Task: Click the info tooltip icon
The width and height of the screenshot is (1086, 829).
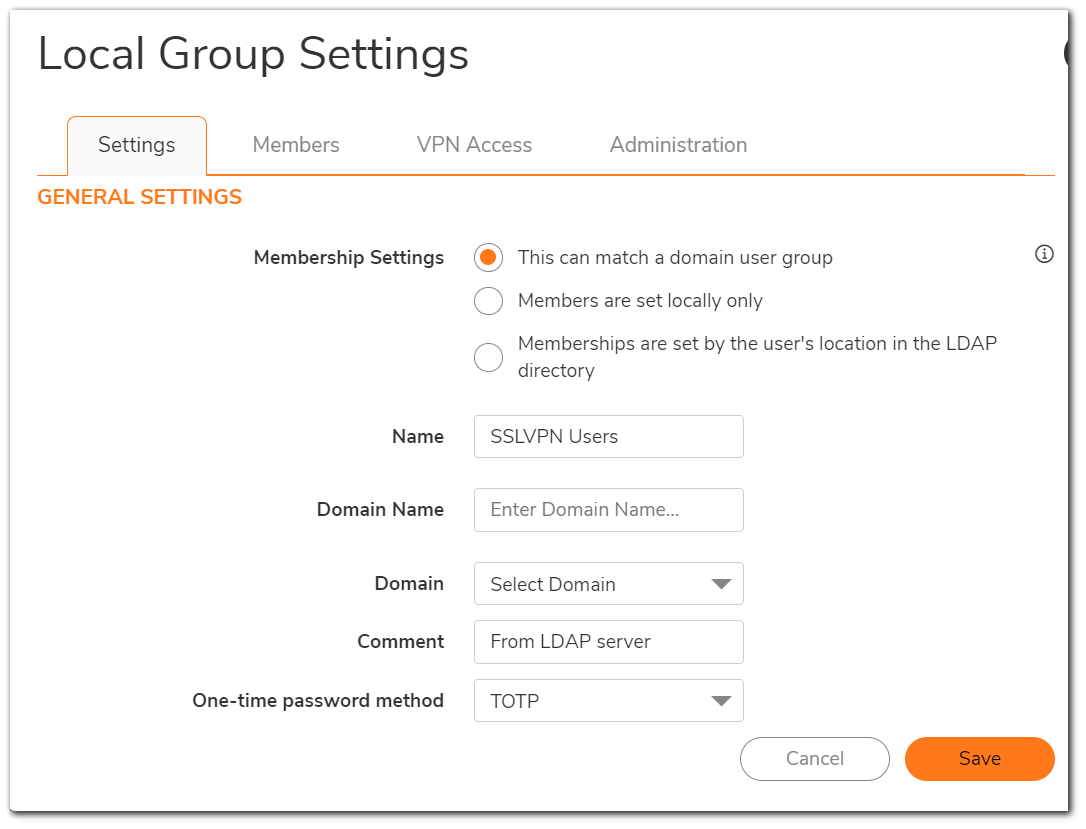Action: pos(1044,254)
